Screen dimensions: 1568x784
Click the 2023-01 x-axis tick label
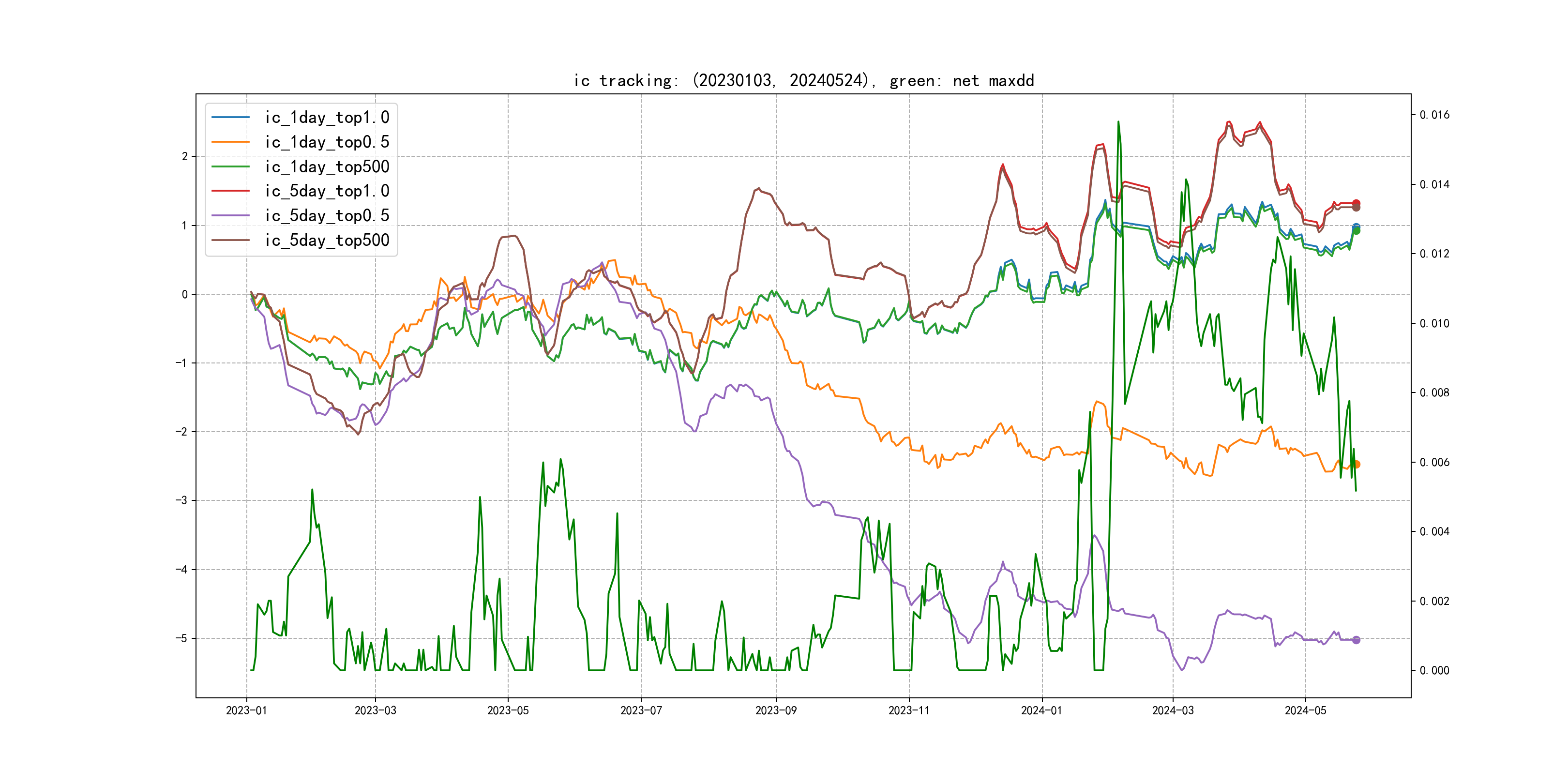pos(246,710)
